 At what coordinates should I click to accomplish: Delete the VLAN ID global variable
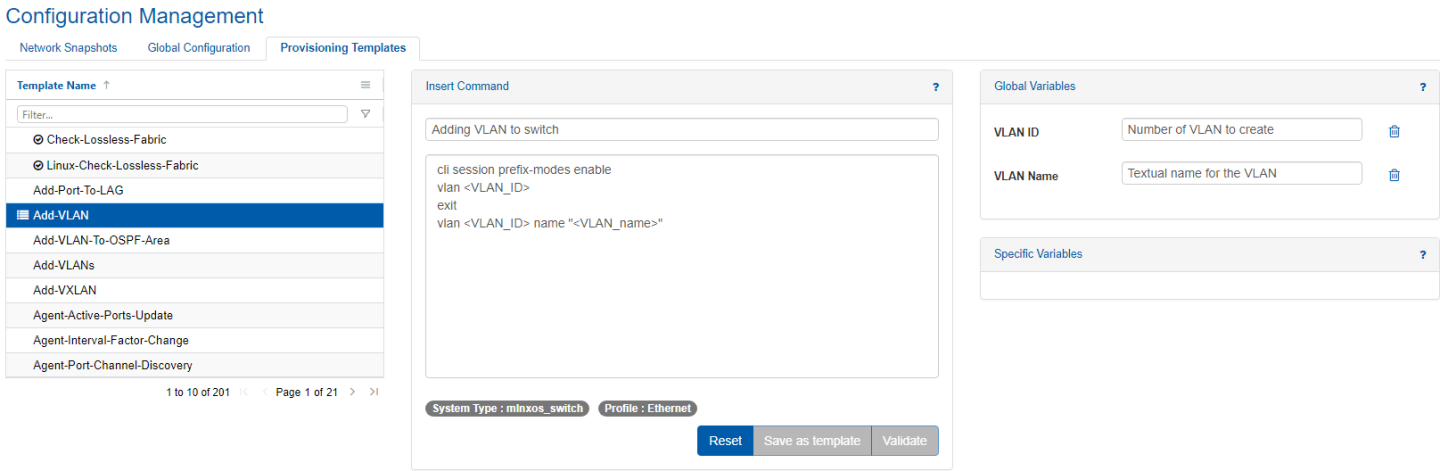(1394, 131)
